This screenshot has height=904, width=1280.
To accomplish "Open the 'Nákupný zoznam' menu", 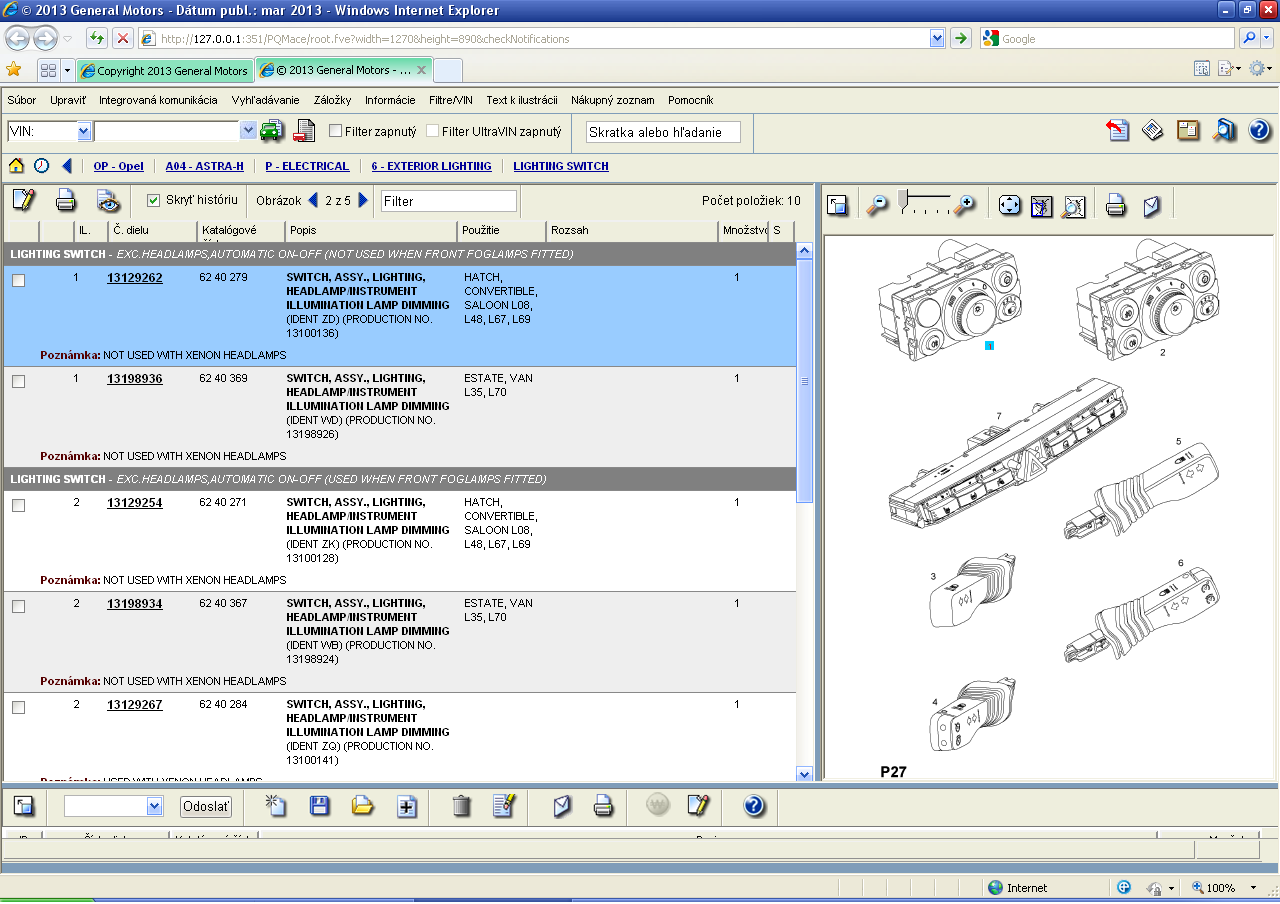I will tap(612, 100).
